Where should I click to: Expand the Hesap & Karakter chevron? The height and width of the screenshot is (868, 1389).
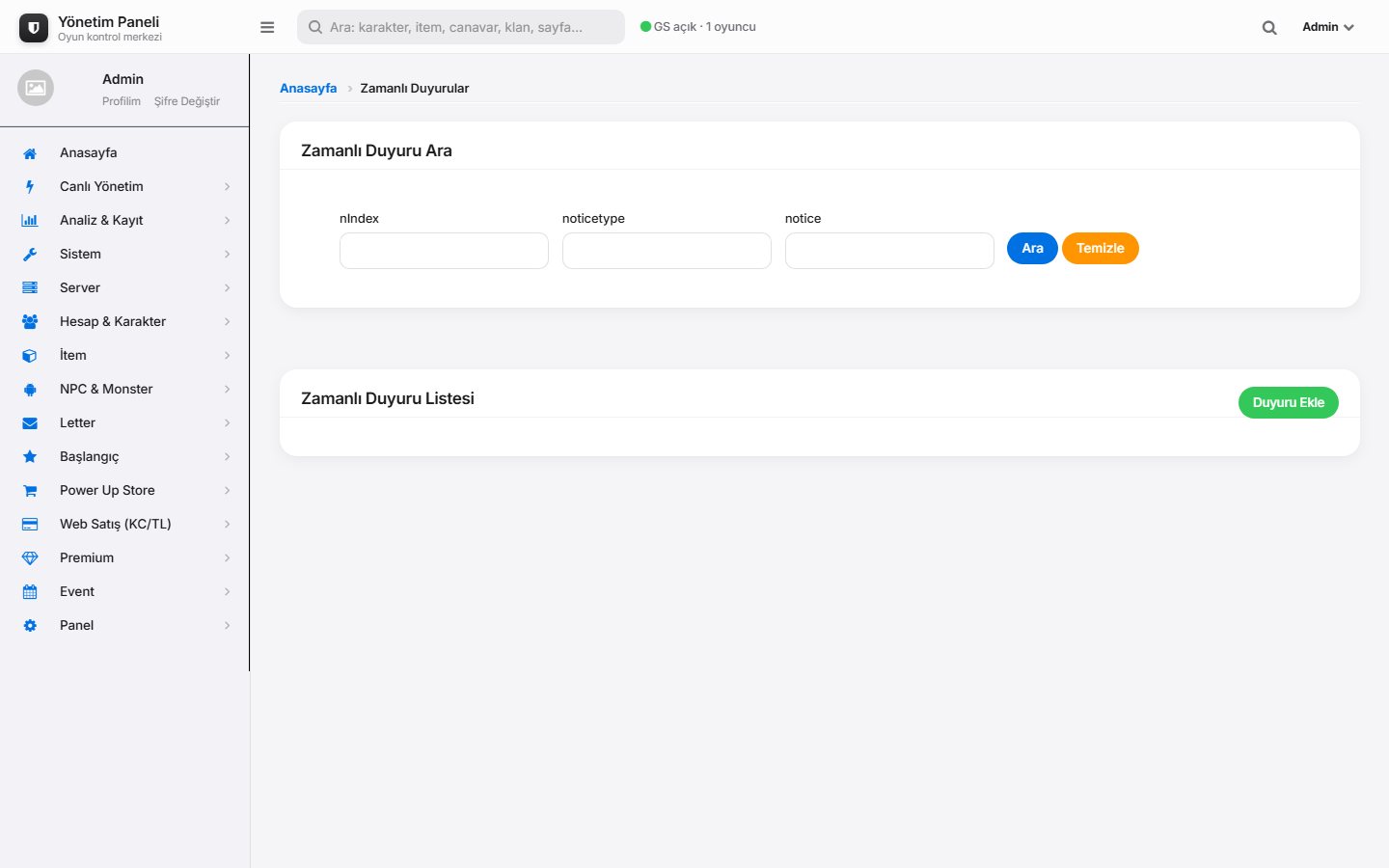point(228,322)
